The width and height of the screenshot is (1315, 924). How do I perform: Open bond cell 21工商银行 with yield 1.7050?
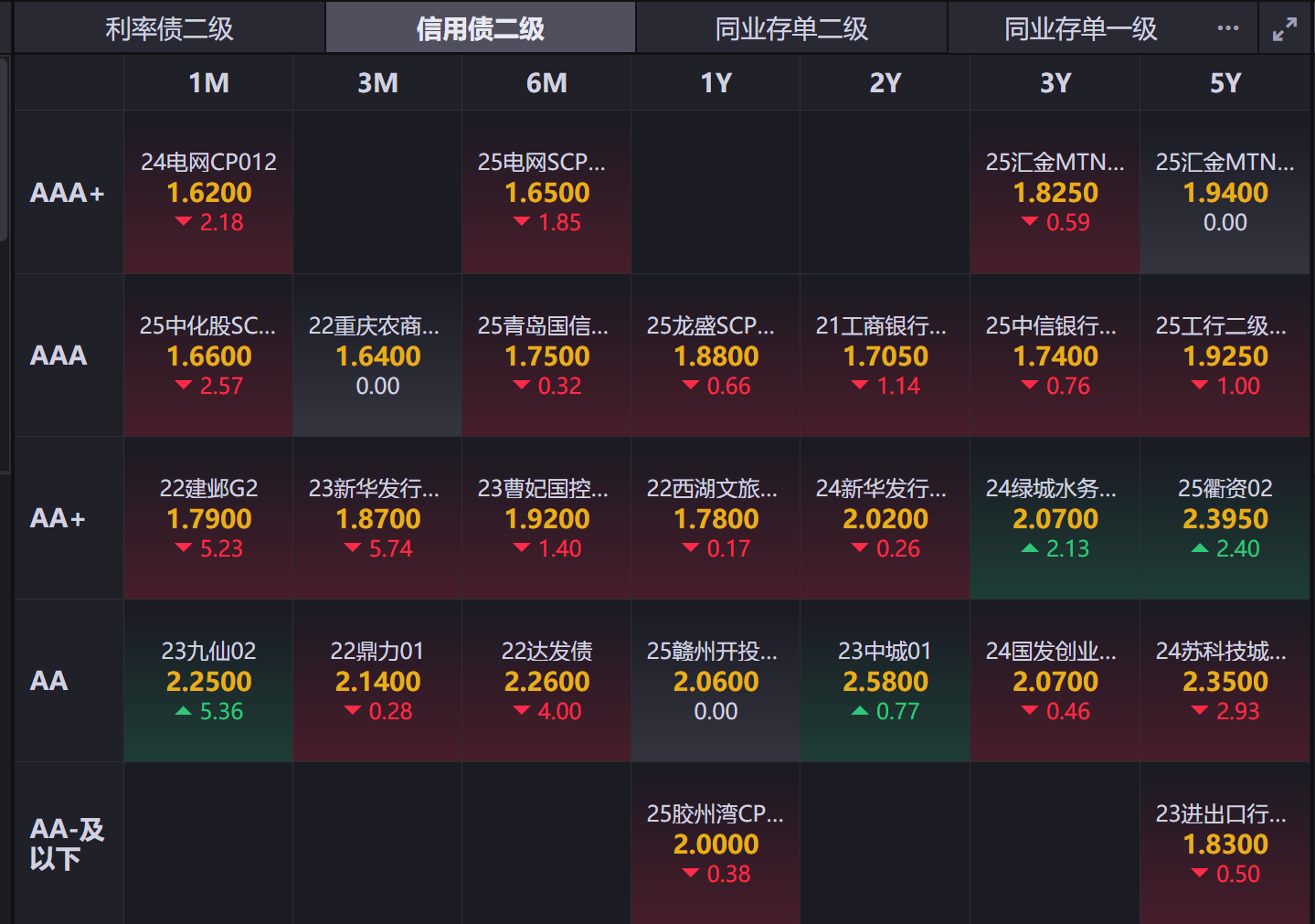pyautogui.click(x=885, y=356)
